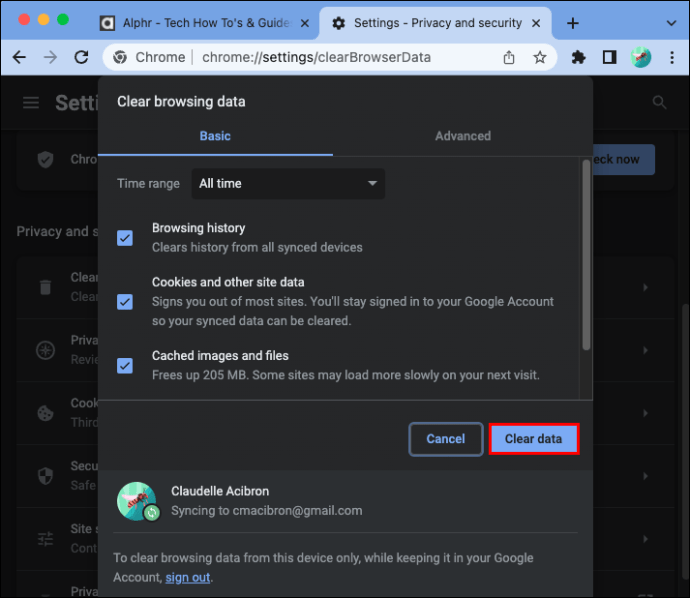Click the privacy guide compass icon

coord(45,350)
